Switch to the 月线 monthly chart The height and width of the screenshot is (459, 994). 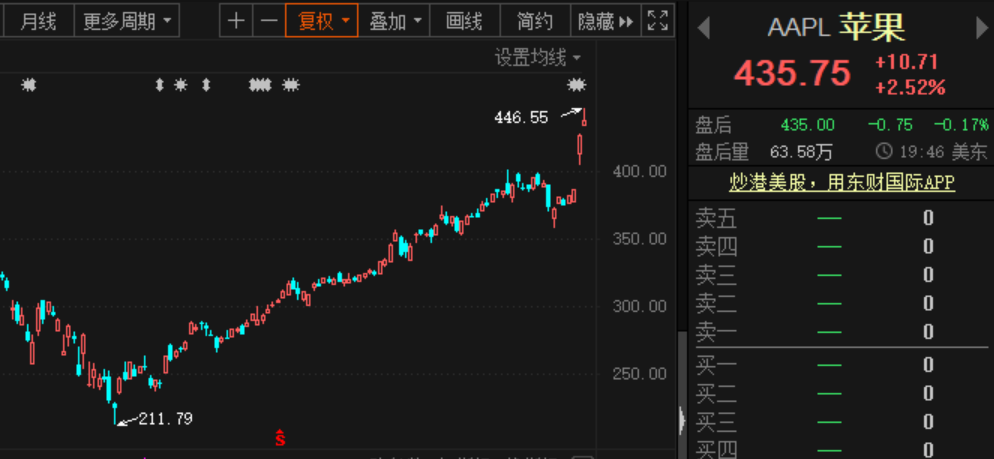coord(39,21)
